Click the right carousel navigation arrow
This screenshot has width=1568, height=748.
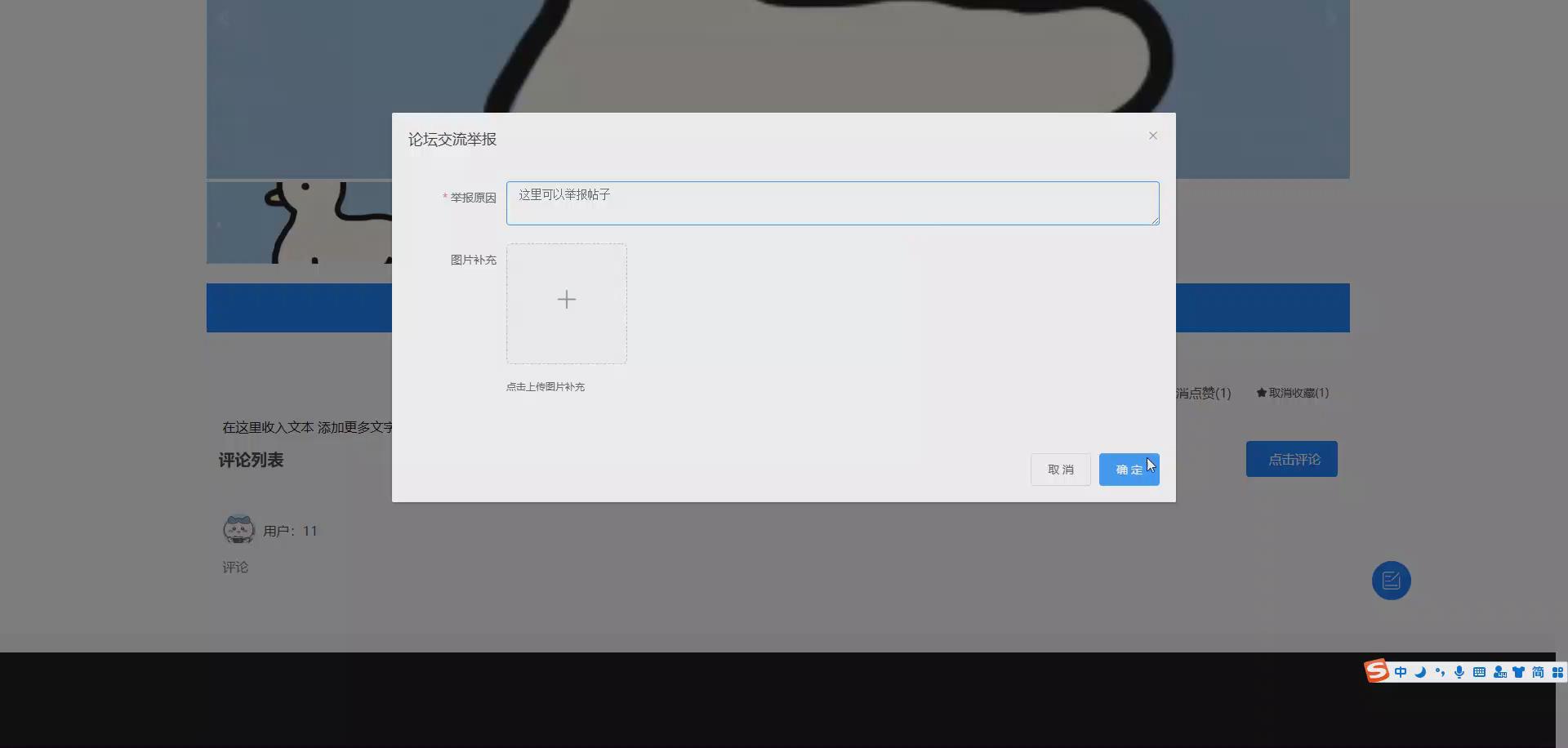1334,18
